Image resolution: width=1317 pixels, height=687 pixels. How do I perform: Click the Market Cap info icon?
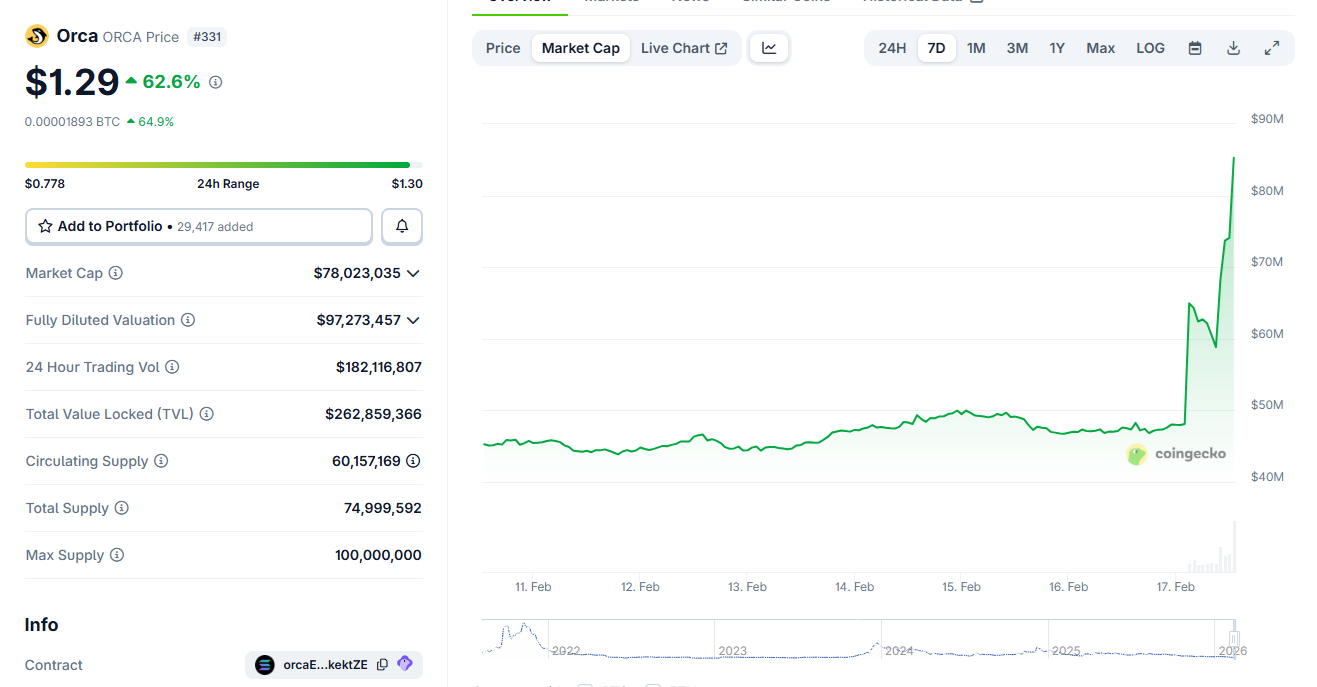(115, 272)
